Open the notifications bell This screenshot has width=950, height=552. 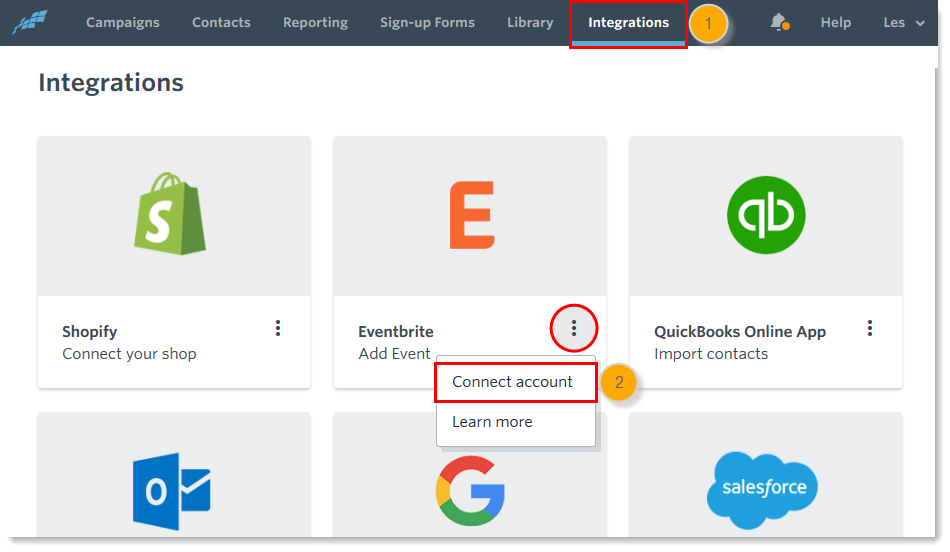779,22
